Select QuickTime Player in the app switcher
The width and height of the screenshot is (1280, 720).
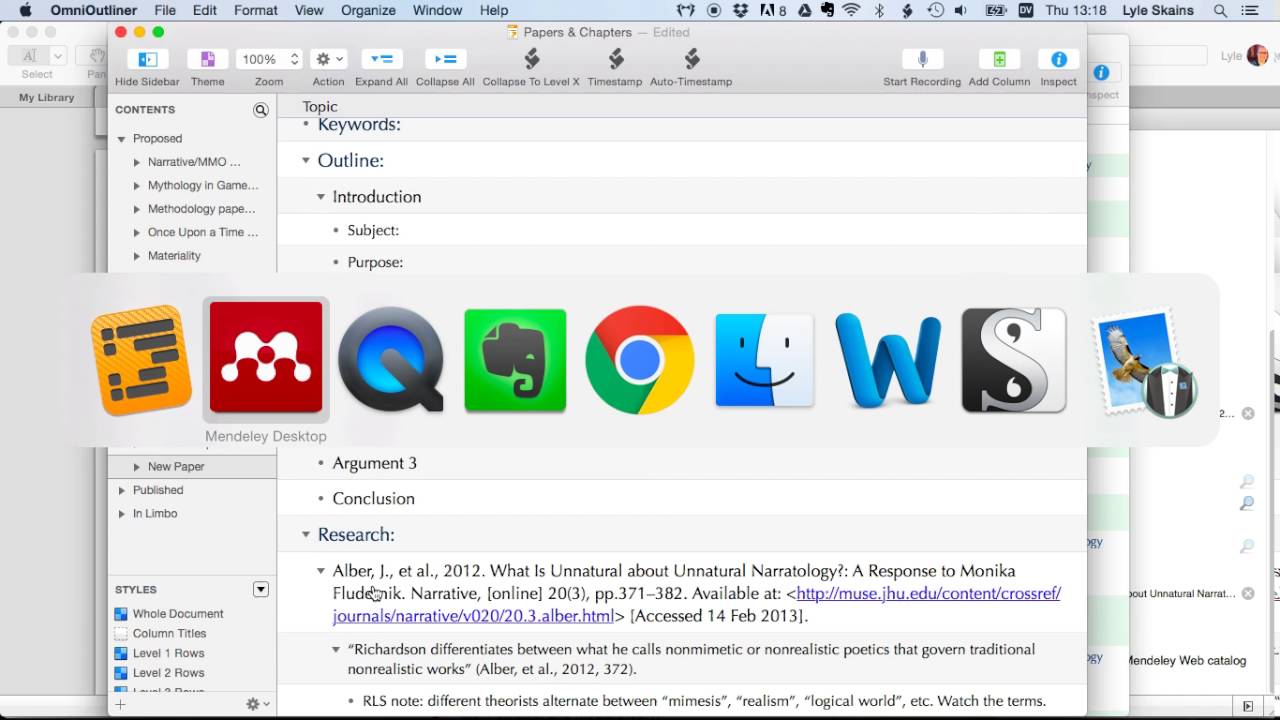click(x=391, y=359)
